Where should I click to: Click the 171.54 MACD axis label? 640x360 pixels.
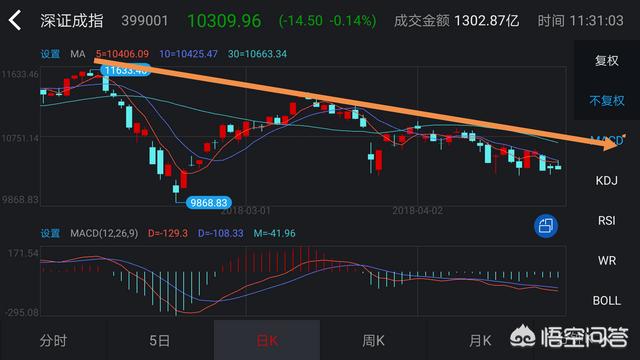(23, 253)
